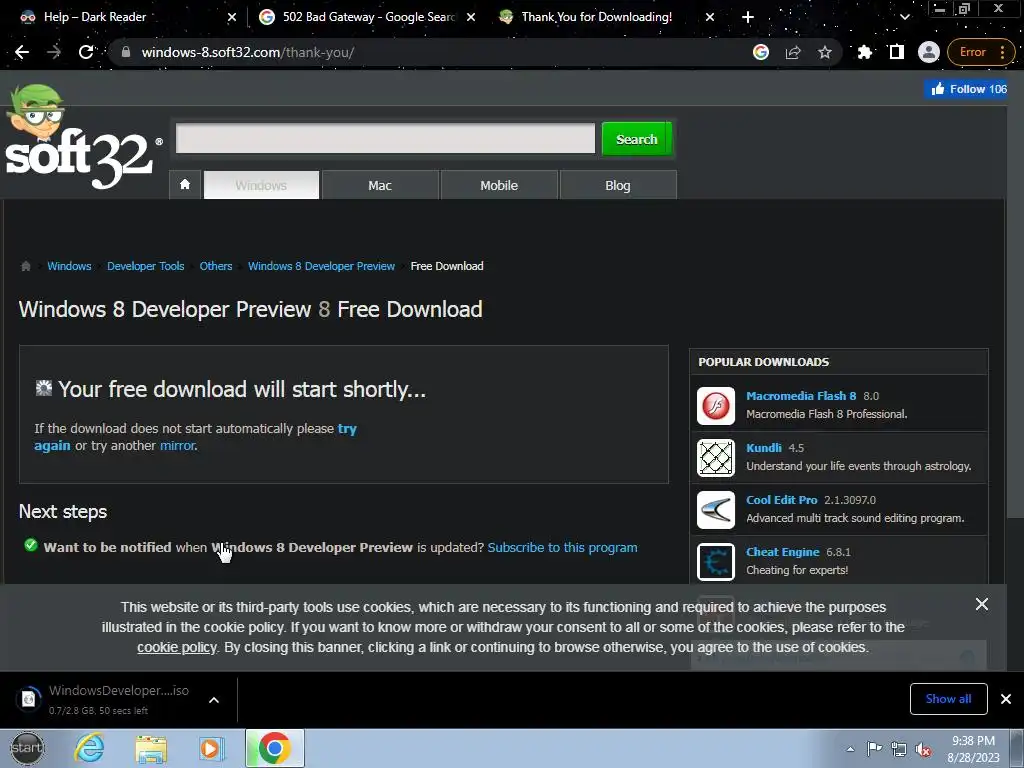1024x768 pixels.
Task: Open a new browser tab with plus
Action: pos(748,17)
